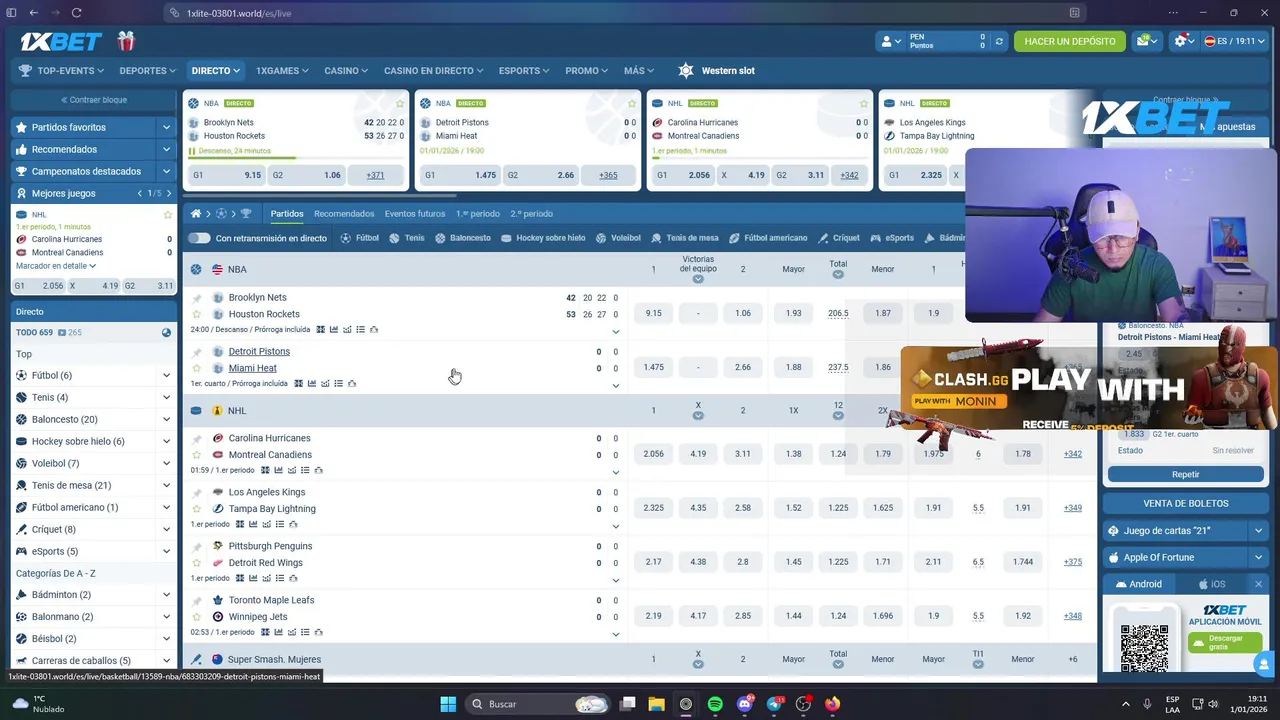Expand Brooklyn Nets match row chevron
1280x720 pixels.
(x=615, y=331)
